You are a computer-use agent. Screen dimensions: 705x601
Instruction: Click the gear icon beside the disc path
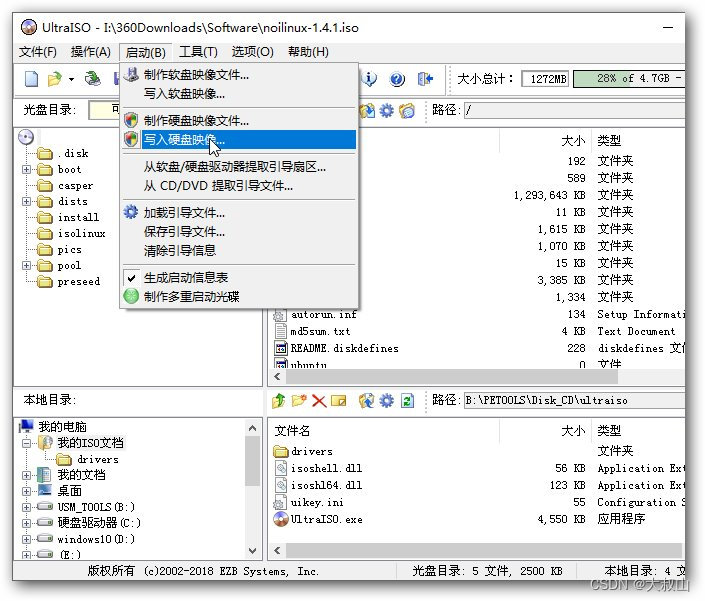(x=386, y=111)
